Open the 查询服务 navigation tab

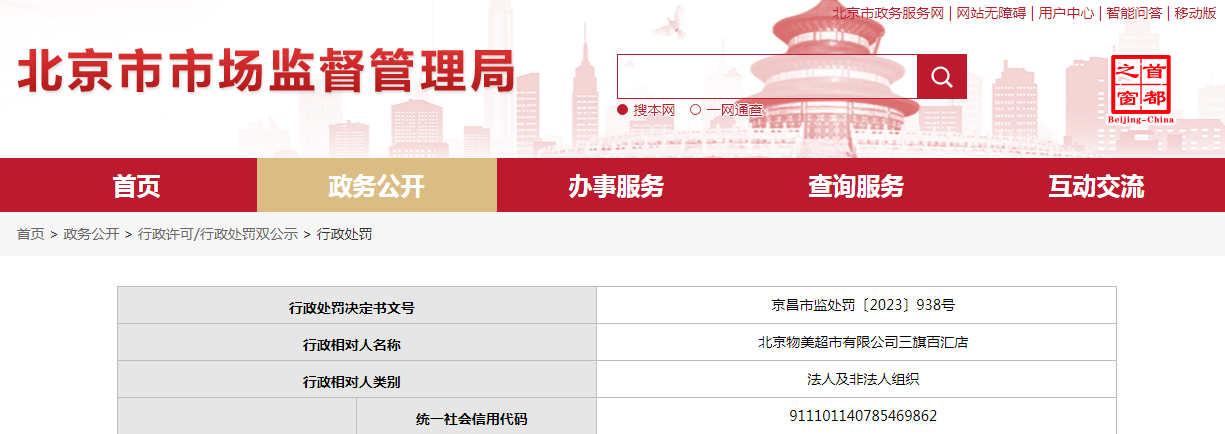point(857,186)
